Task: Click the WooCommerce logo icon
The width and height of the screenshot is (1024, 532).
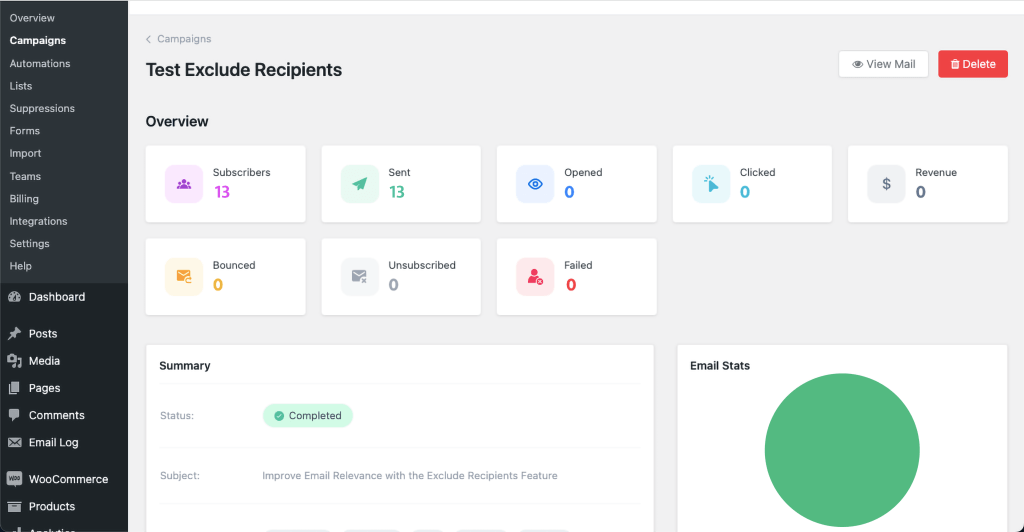Action: coord(14,479)
